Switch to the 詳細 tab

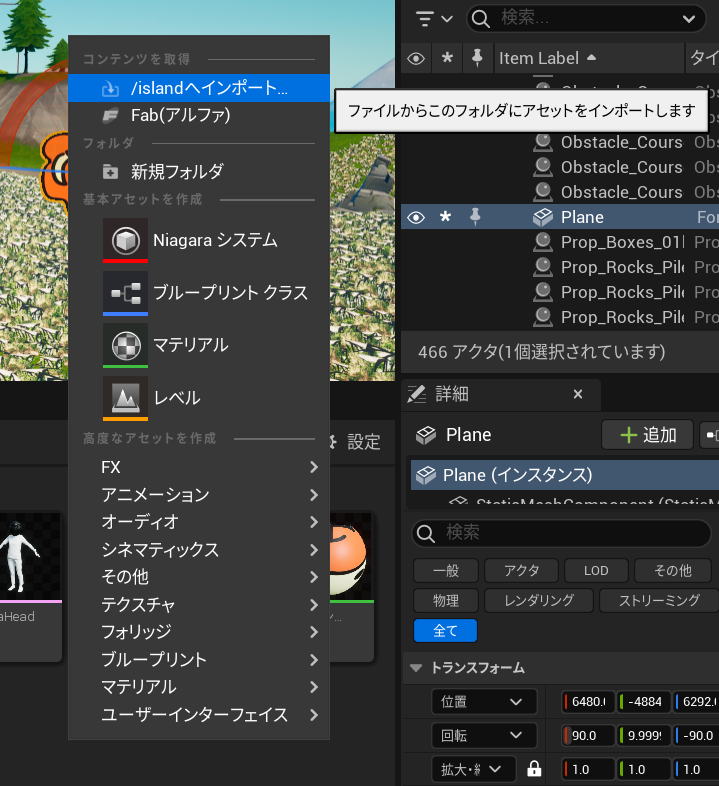pyautogui.click(x=452, y=395)
